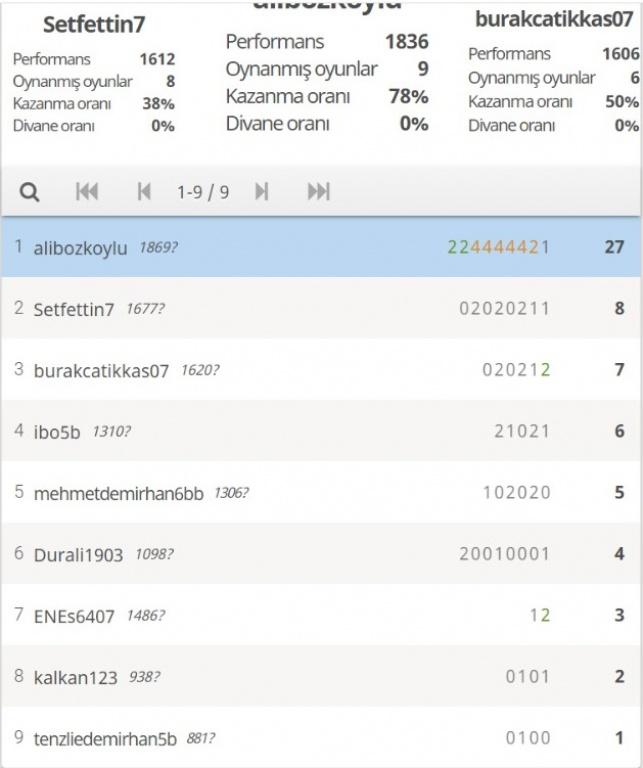Select alibozkoylu row in standings
643x768 pixels.
80,248
